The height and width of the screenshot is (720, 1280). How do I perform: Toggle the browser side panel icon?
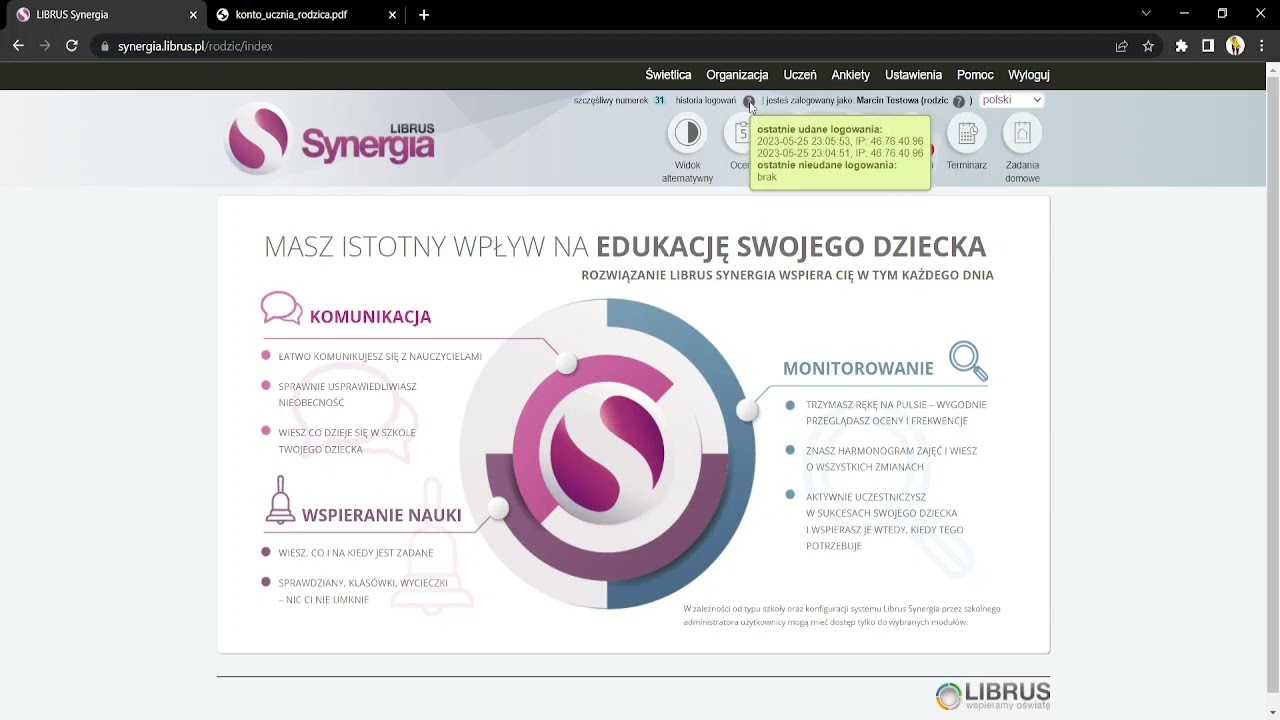pos(1208,46)
